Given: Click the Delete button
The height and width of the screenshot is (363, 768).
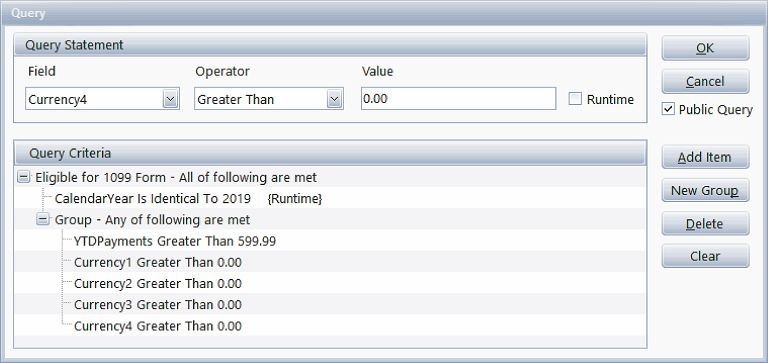Looking at the screenshot, I should tap(705, 224).
